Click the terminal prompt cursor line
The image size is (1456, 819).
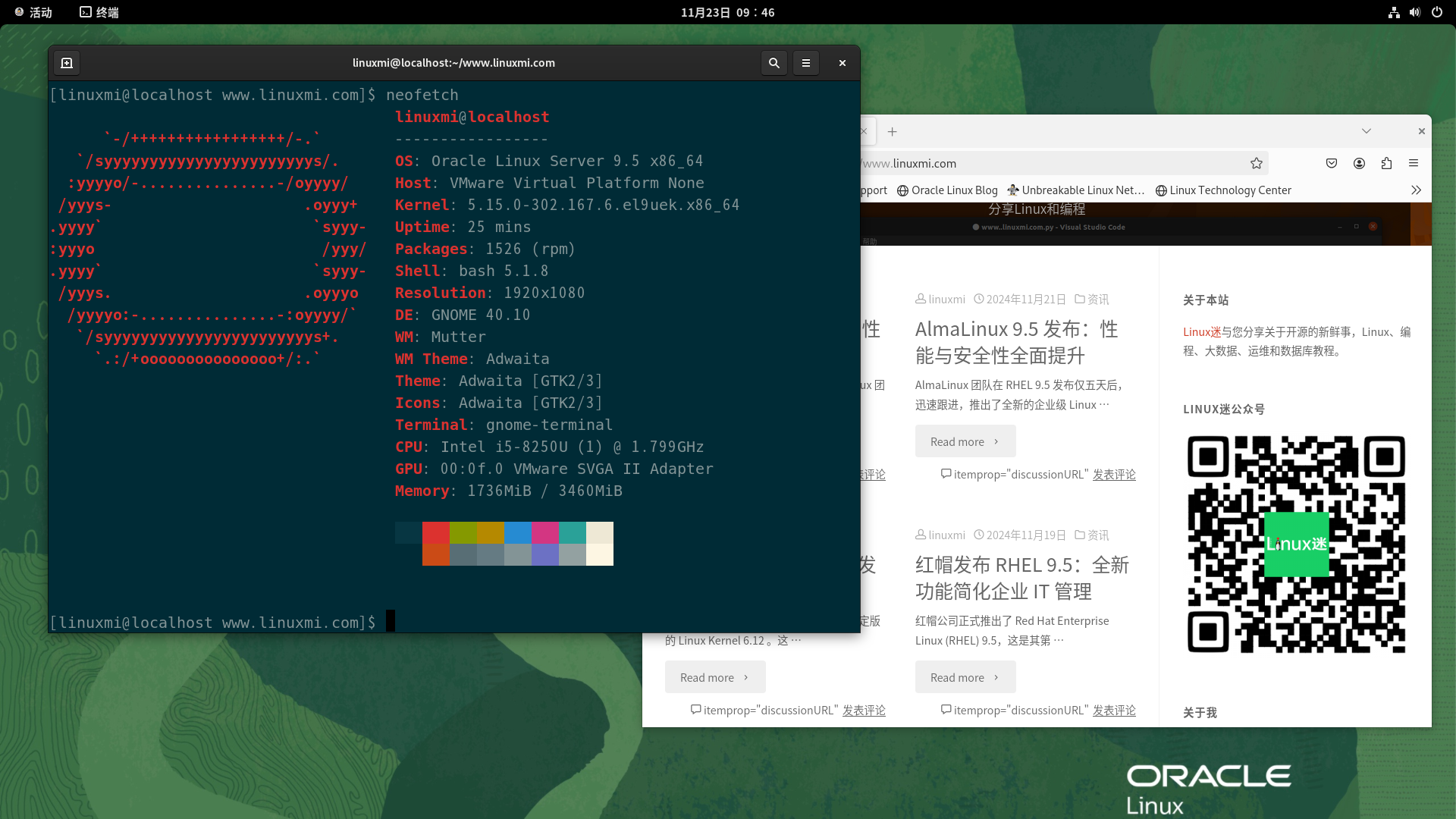coord(222,623)
